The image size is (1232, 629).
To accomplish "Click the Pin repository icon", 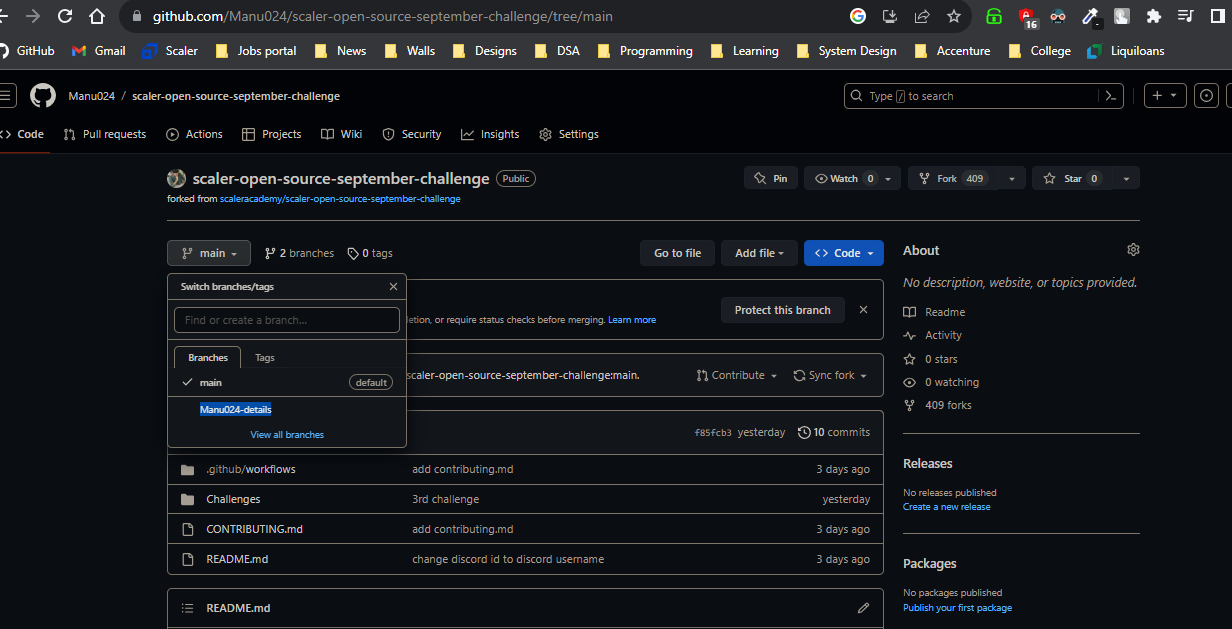I will coord(771,177).
